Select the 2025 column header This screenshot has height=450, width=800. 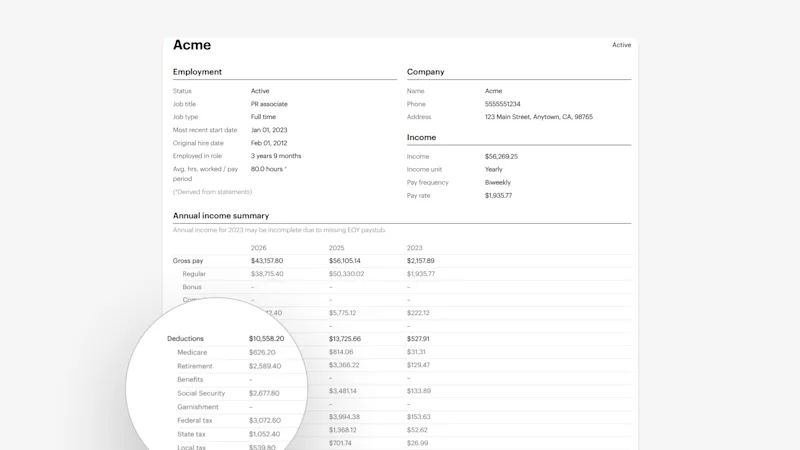[x=337, y=248]
